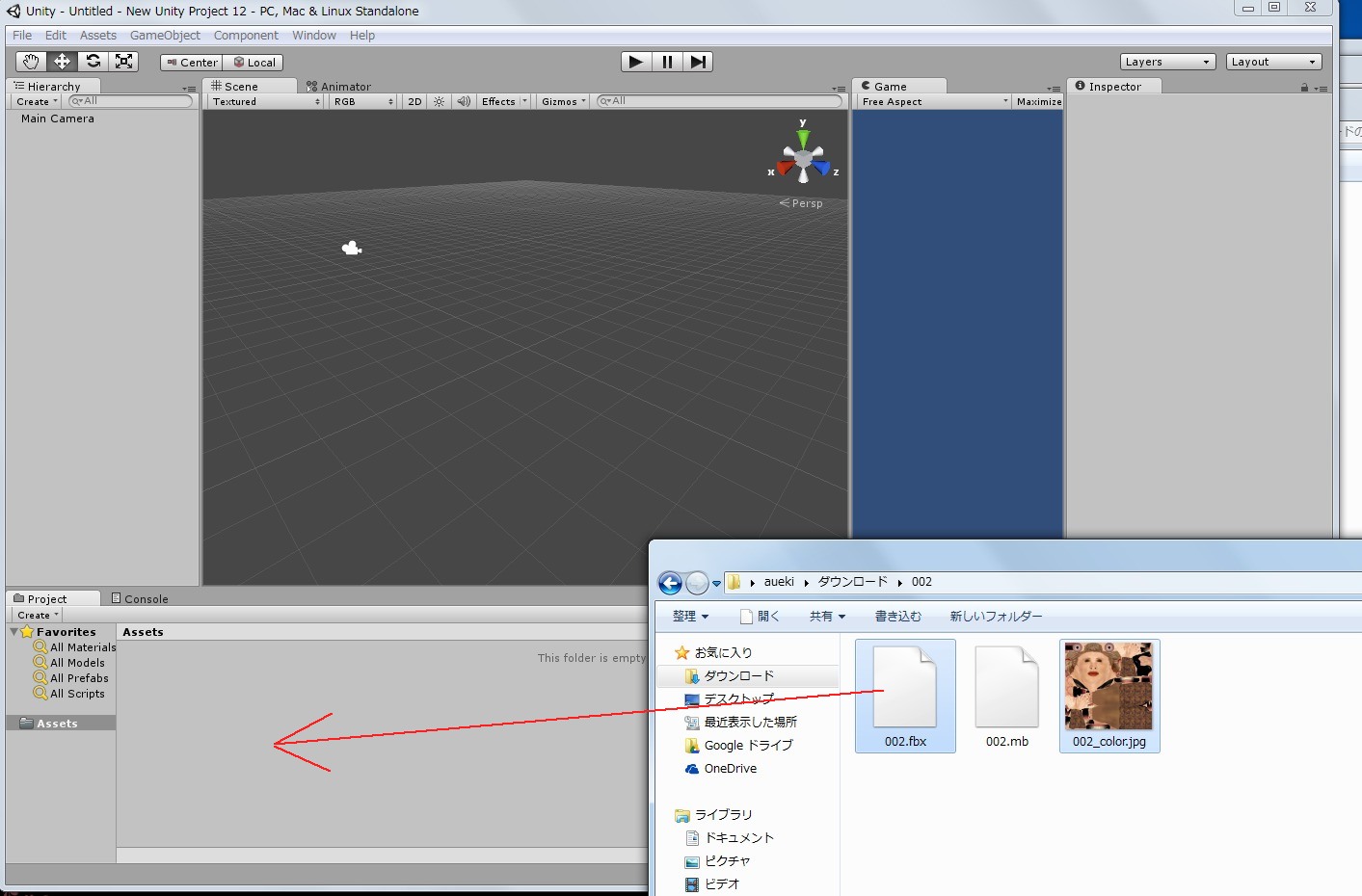Select the Hand tool in toolbar

31,62
